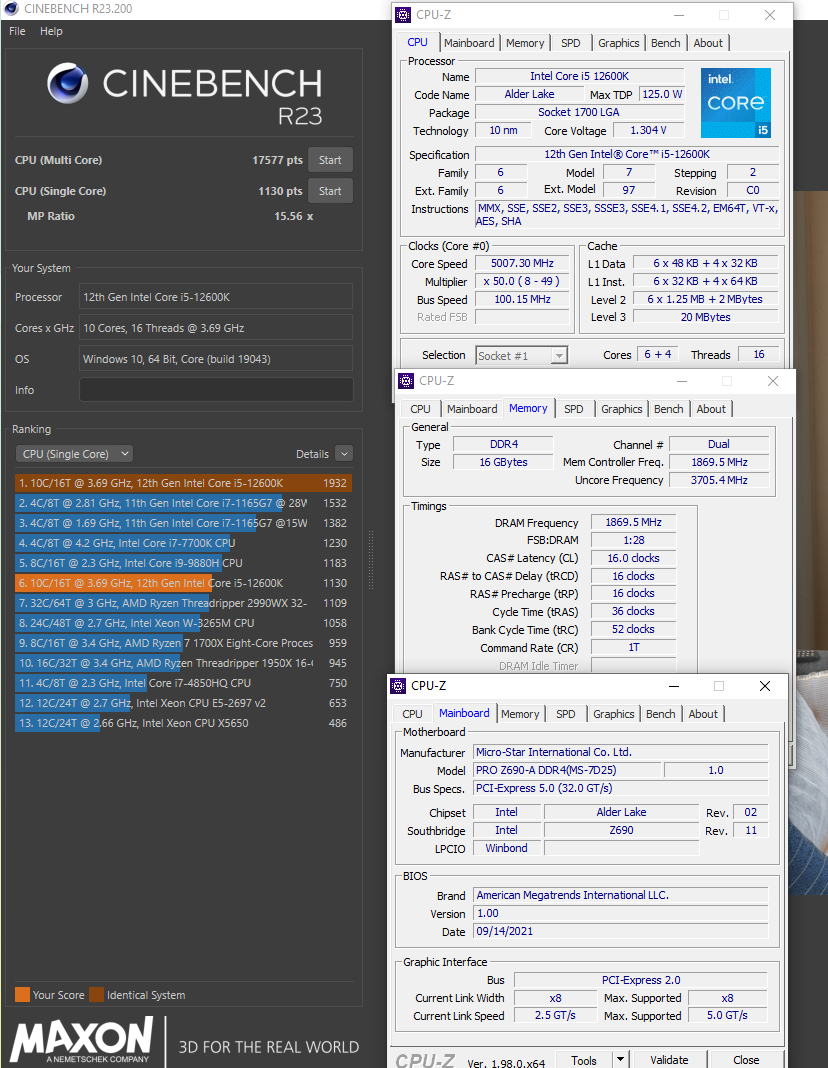Image resolution: width=828 pixels, height=1068 pixels.
Task: Start the CPU Multi Core benchmark
Action: [330, 160]
